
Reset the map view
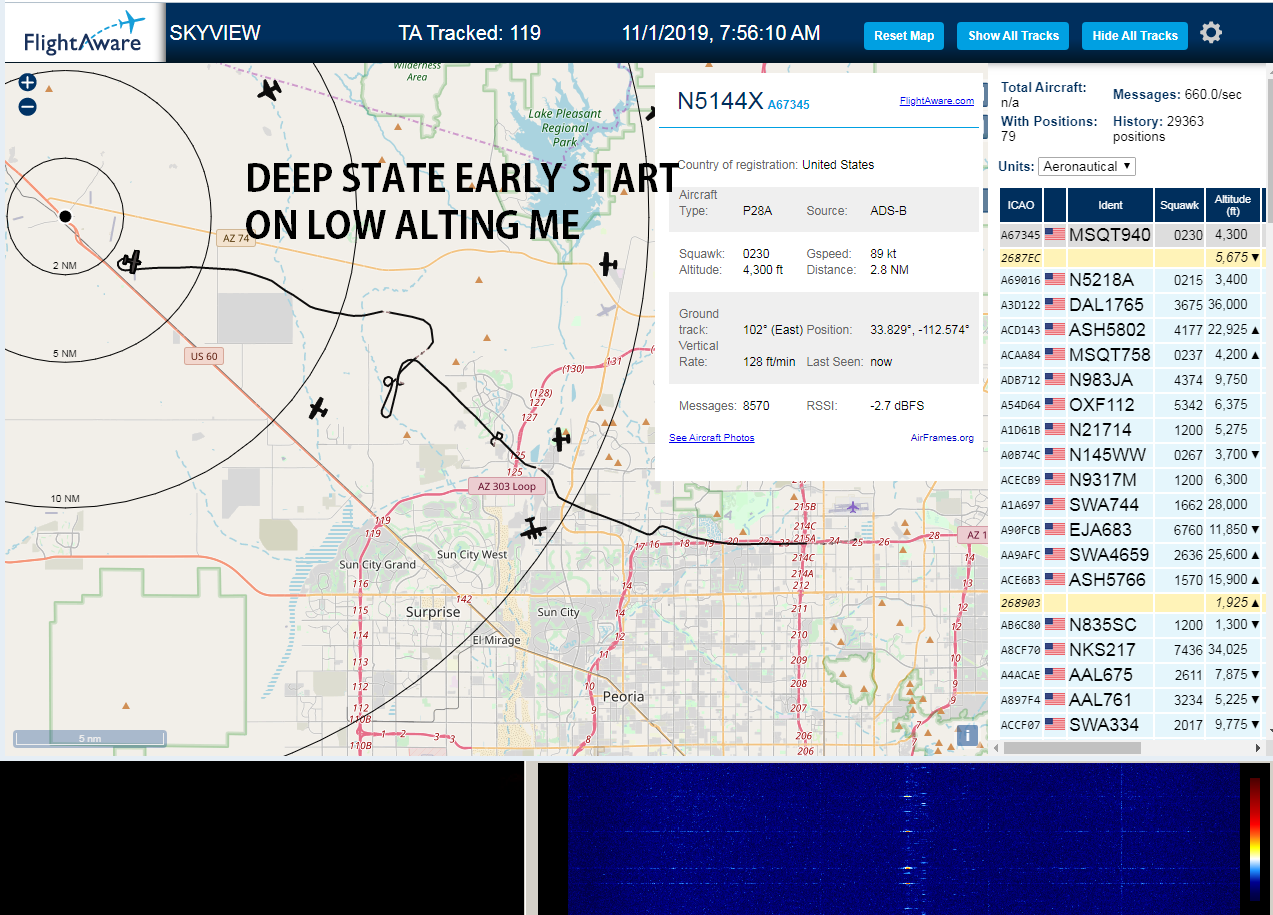click(904, 36)
